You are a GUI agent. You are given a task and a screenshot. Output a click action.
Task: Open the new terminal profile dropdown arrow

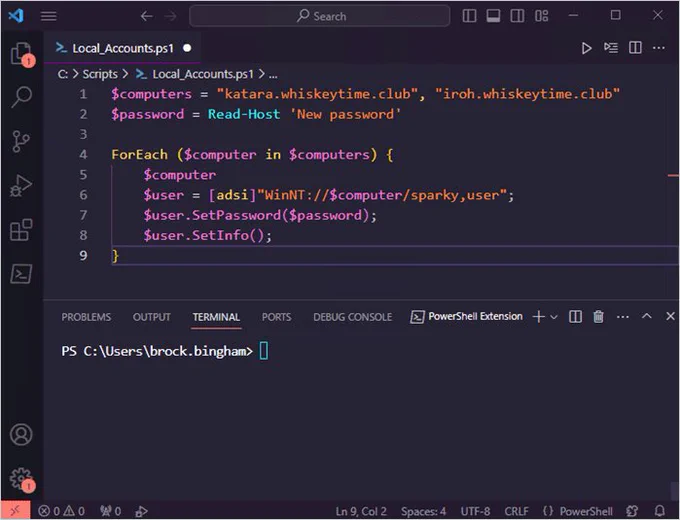click(554, 317)
